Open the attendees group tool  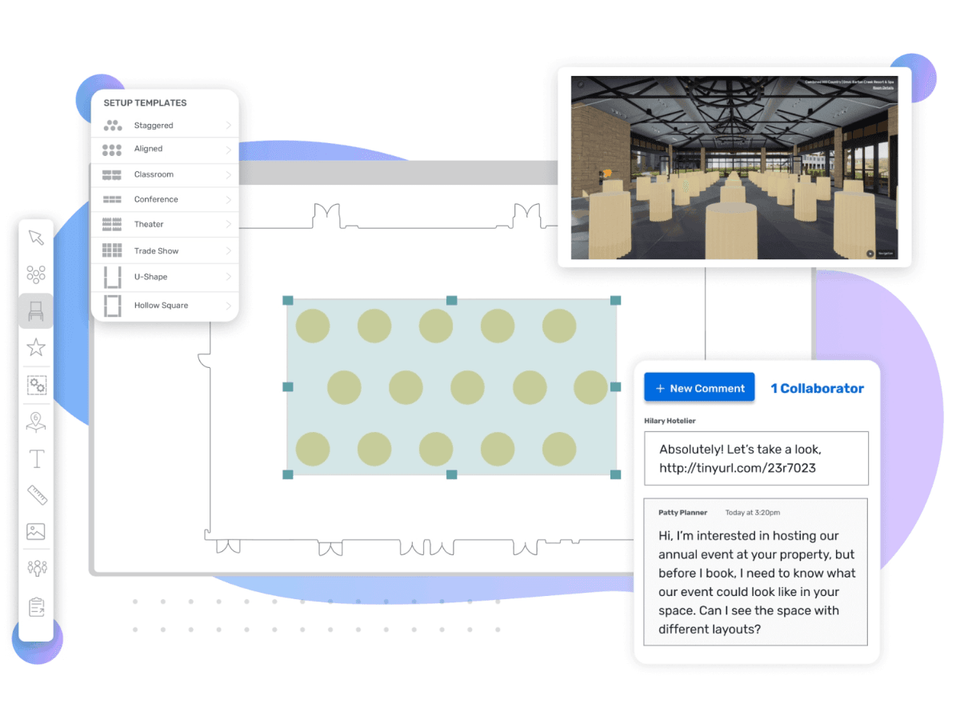[x=36, y=568]
